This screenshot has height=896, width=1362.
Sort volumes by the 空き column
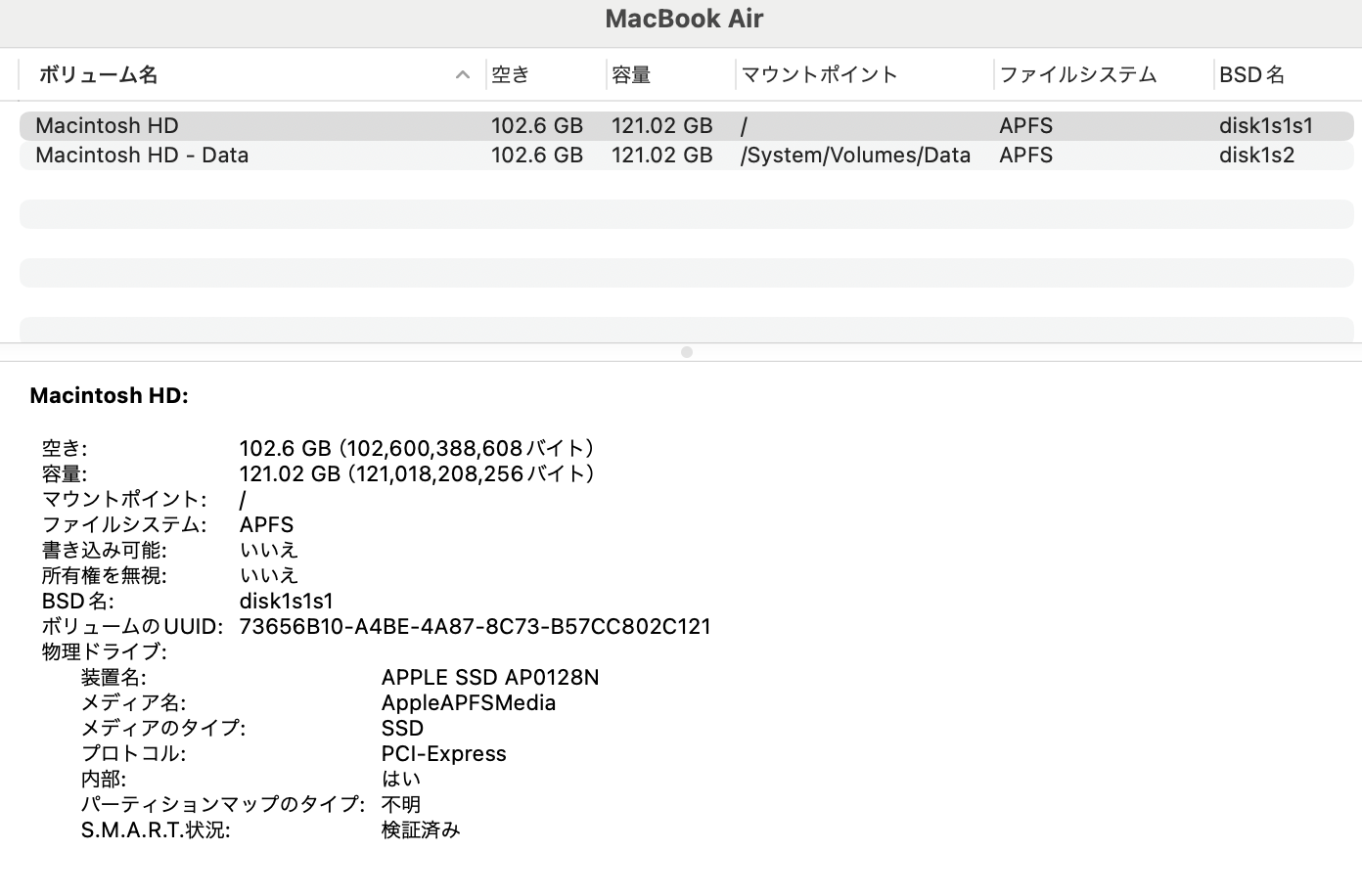pos(512,74)
